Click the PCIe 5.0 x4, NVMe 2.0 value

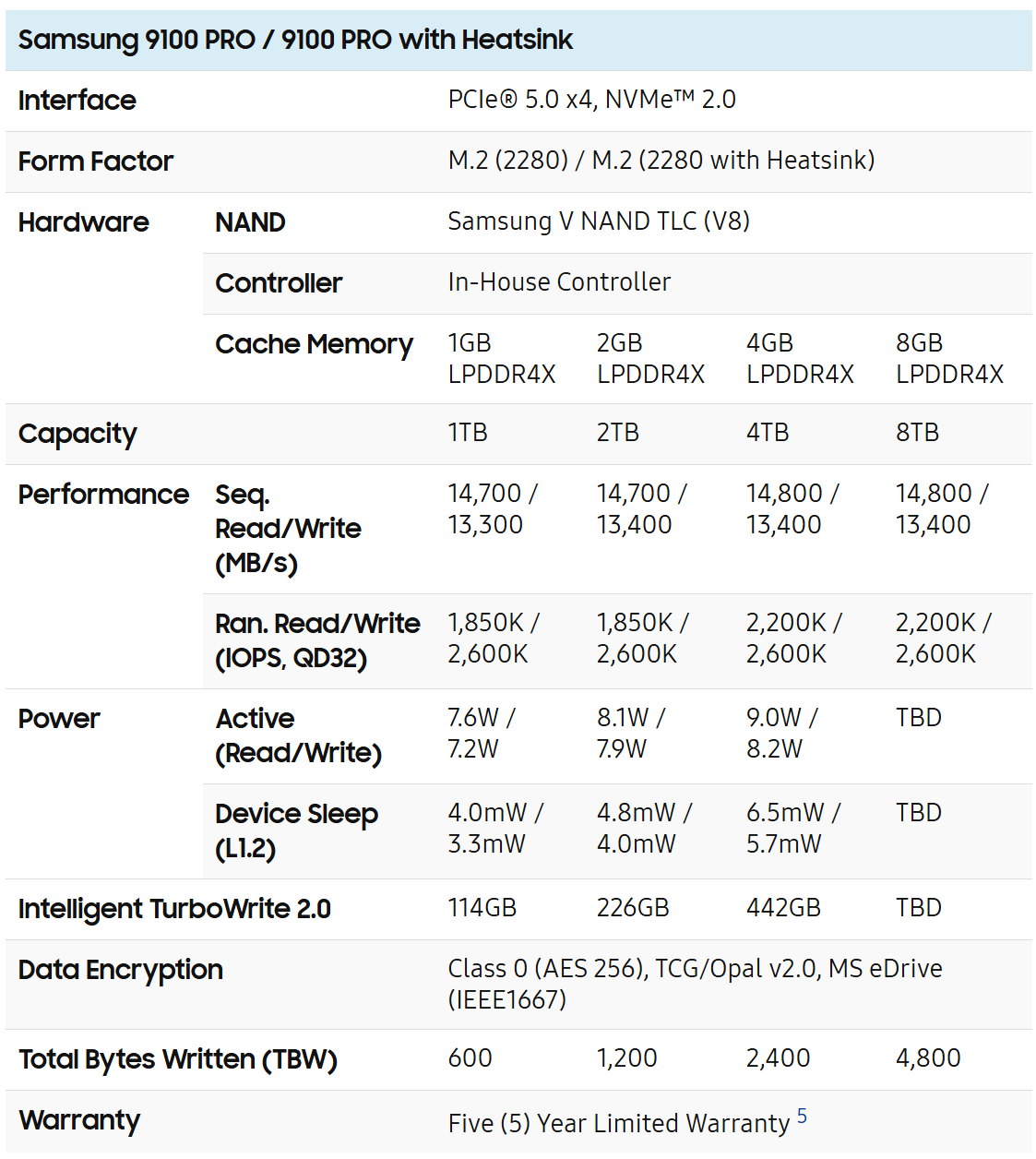pyautogui.click(x=591, y=100)
